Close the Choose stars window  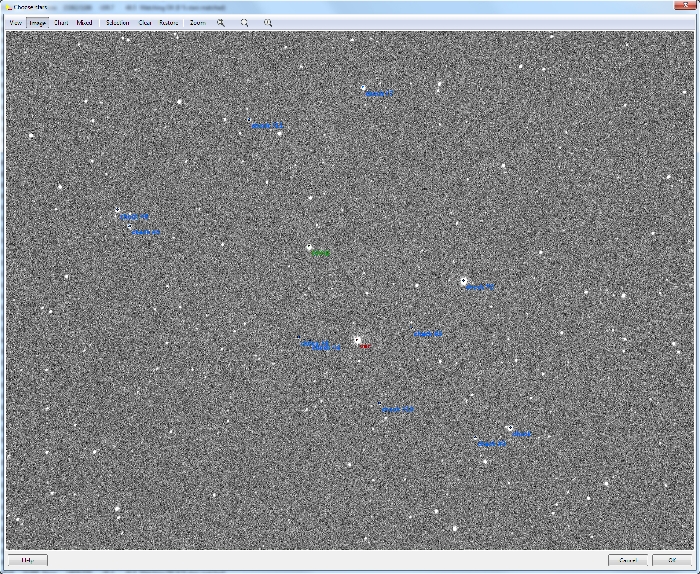(x=685, y=5)
